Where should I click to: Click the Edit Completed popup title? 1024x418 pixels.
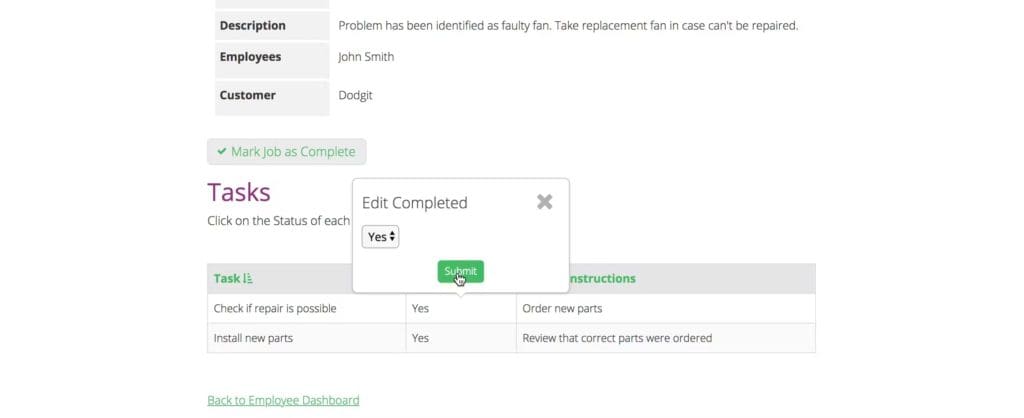414,202
